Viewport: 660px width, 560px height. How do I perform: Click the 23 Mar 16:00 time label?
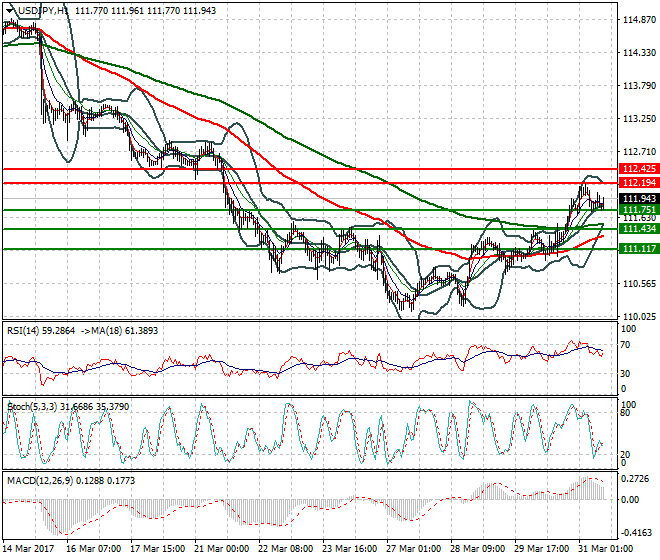point(349,549)
